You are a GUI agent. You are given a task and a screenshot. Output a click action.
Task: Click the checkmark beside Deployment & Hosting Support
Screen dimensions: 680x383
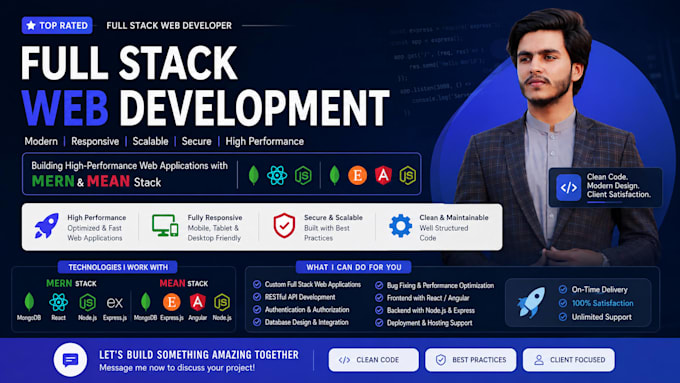pos(379,323)
